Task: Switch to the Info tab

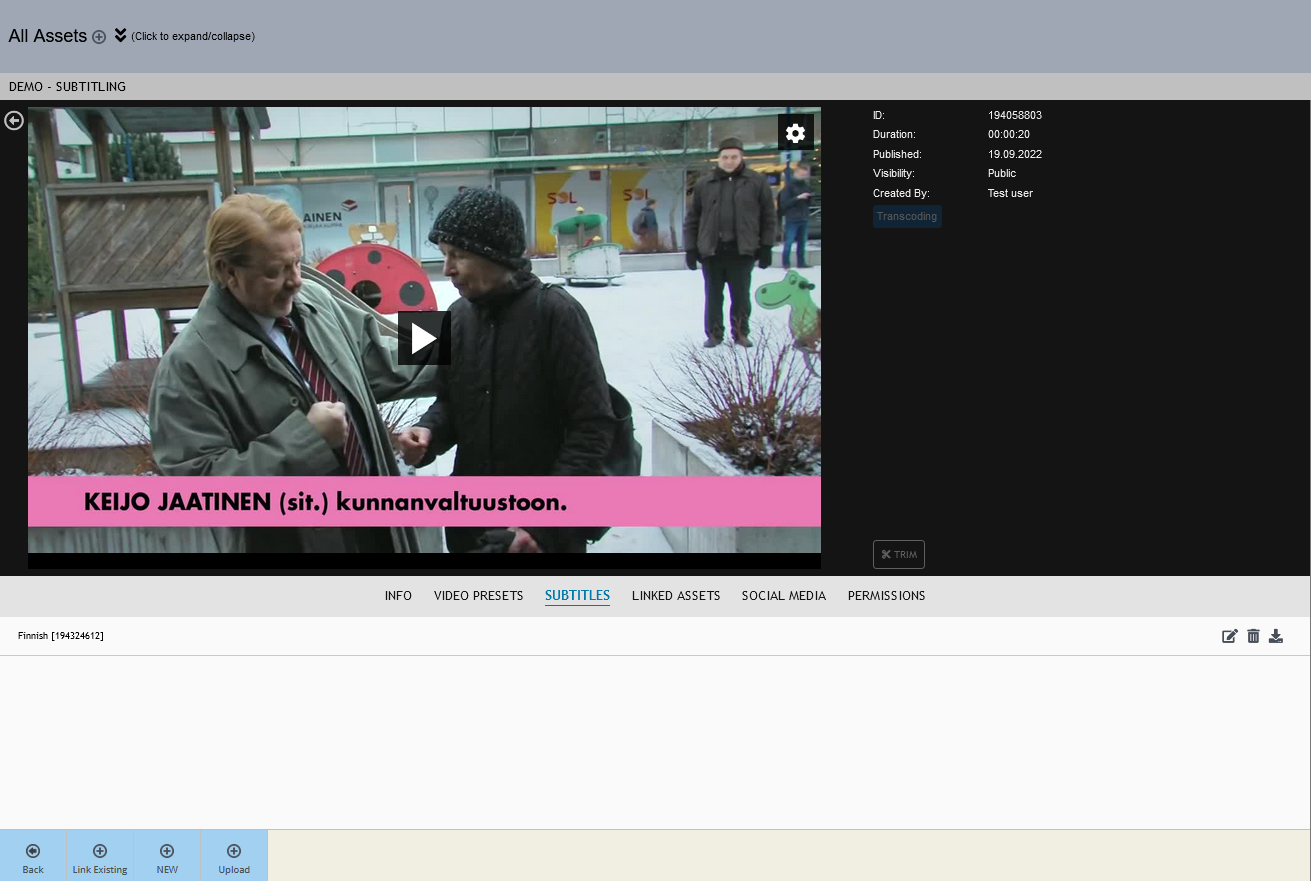Action: [x=398, y=596]
